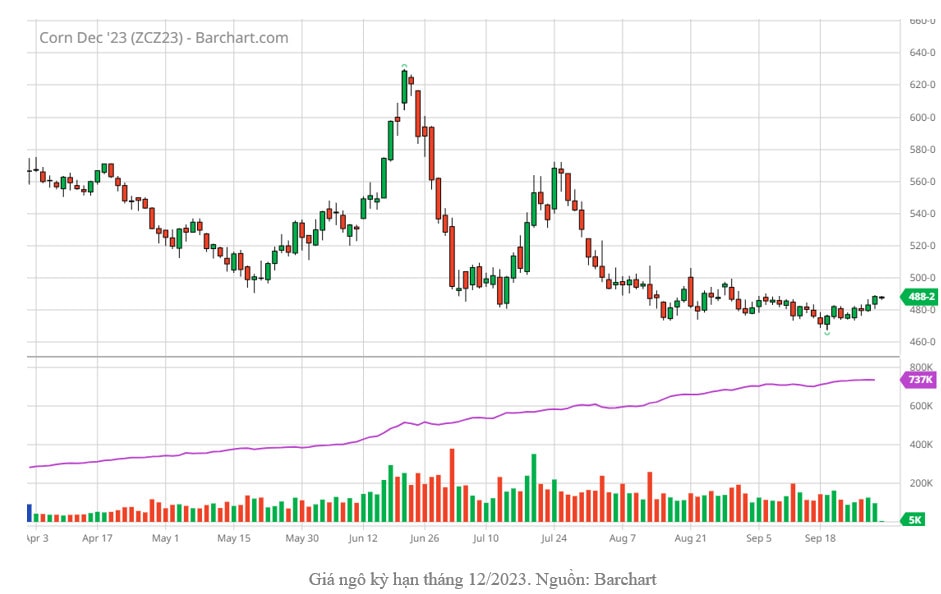
Task: Click the Jun 26 date label
Action: pos(424,538)
